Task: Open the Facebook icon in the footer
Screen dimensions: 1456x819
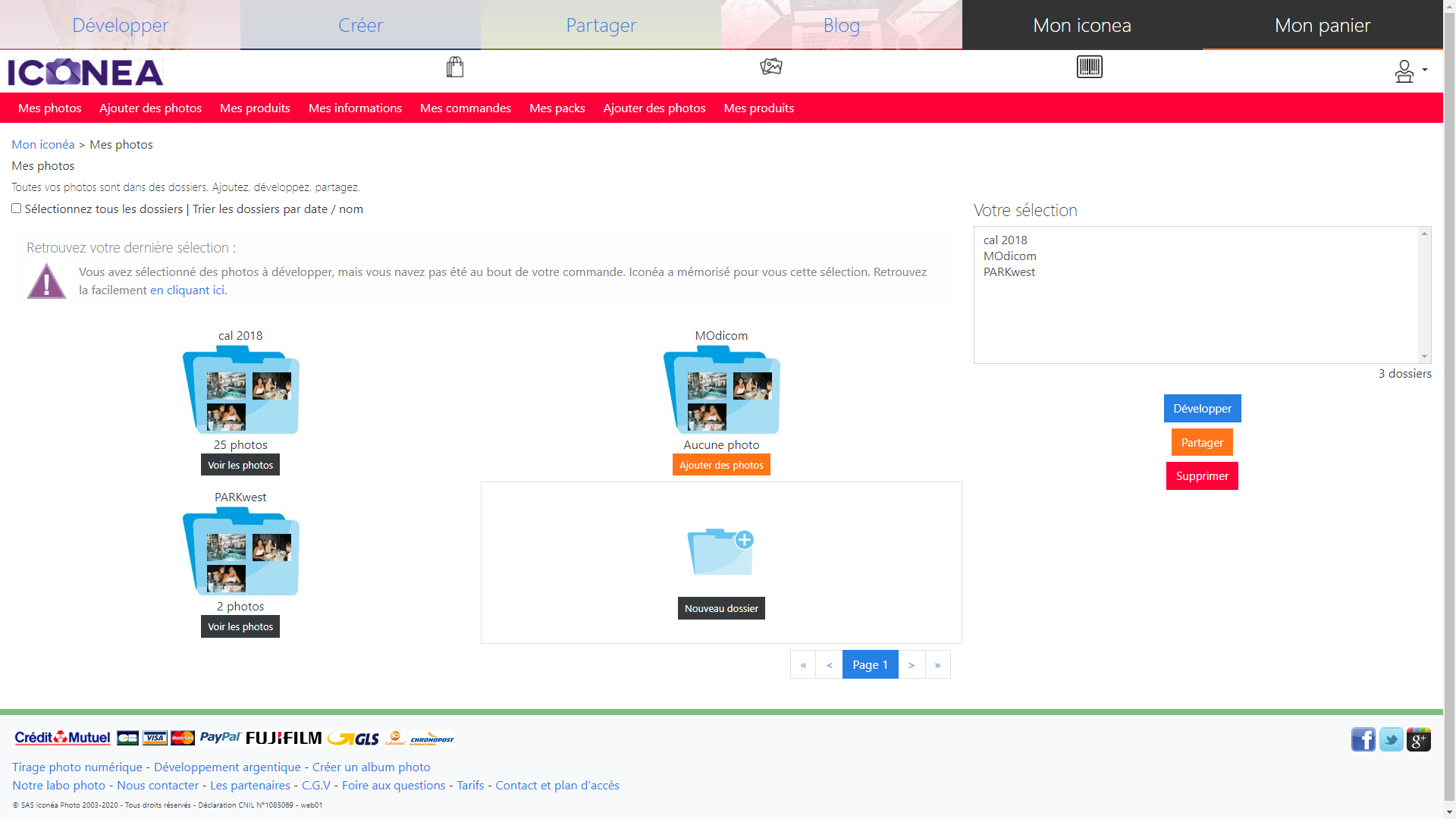Action: [1363, 739]
